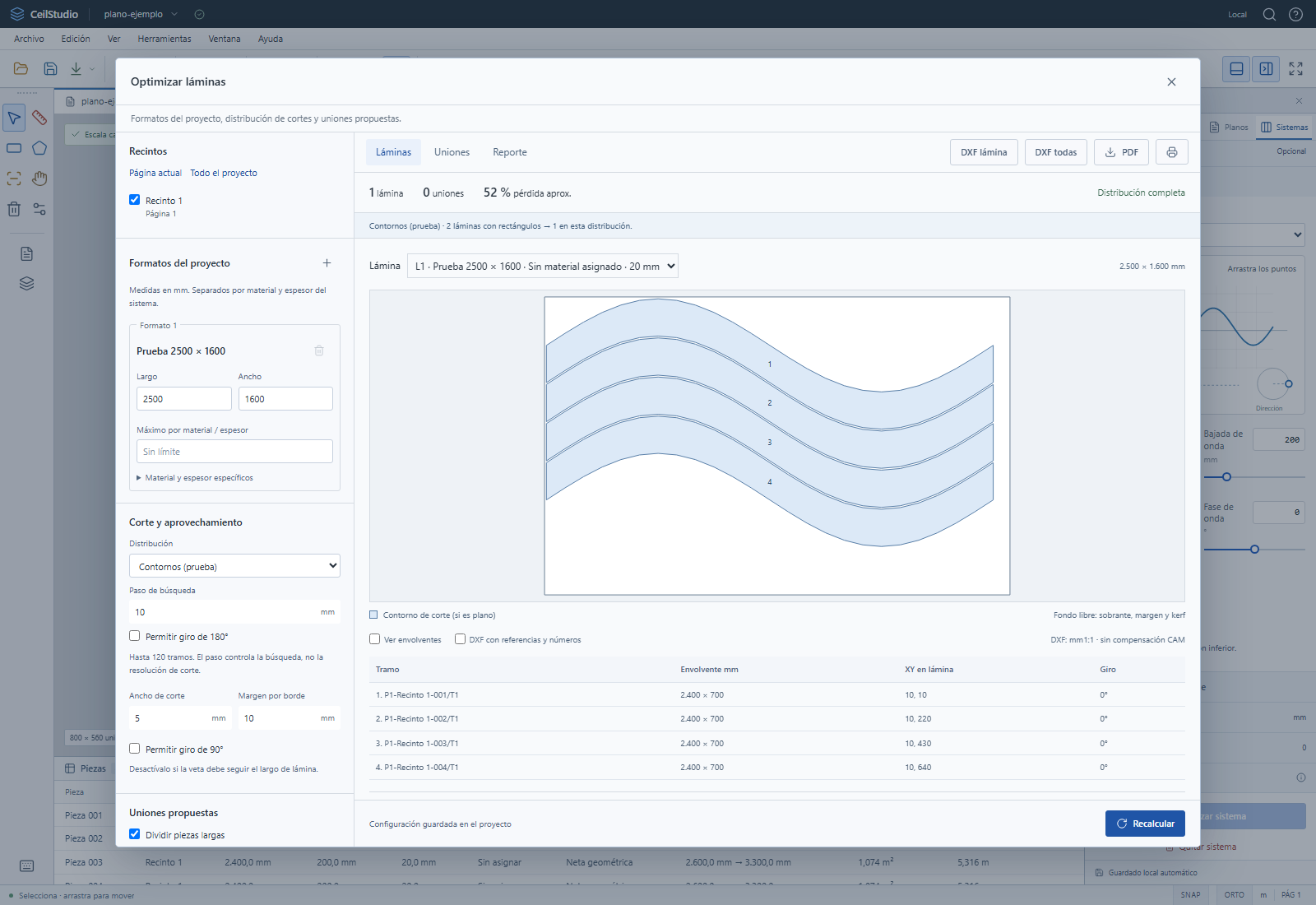1316x905 pixels.
Task: Open the document pages panel icon
Action: tap(26, 253)
